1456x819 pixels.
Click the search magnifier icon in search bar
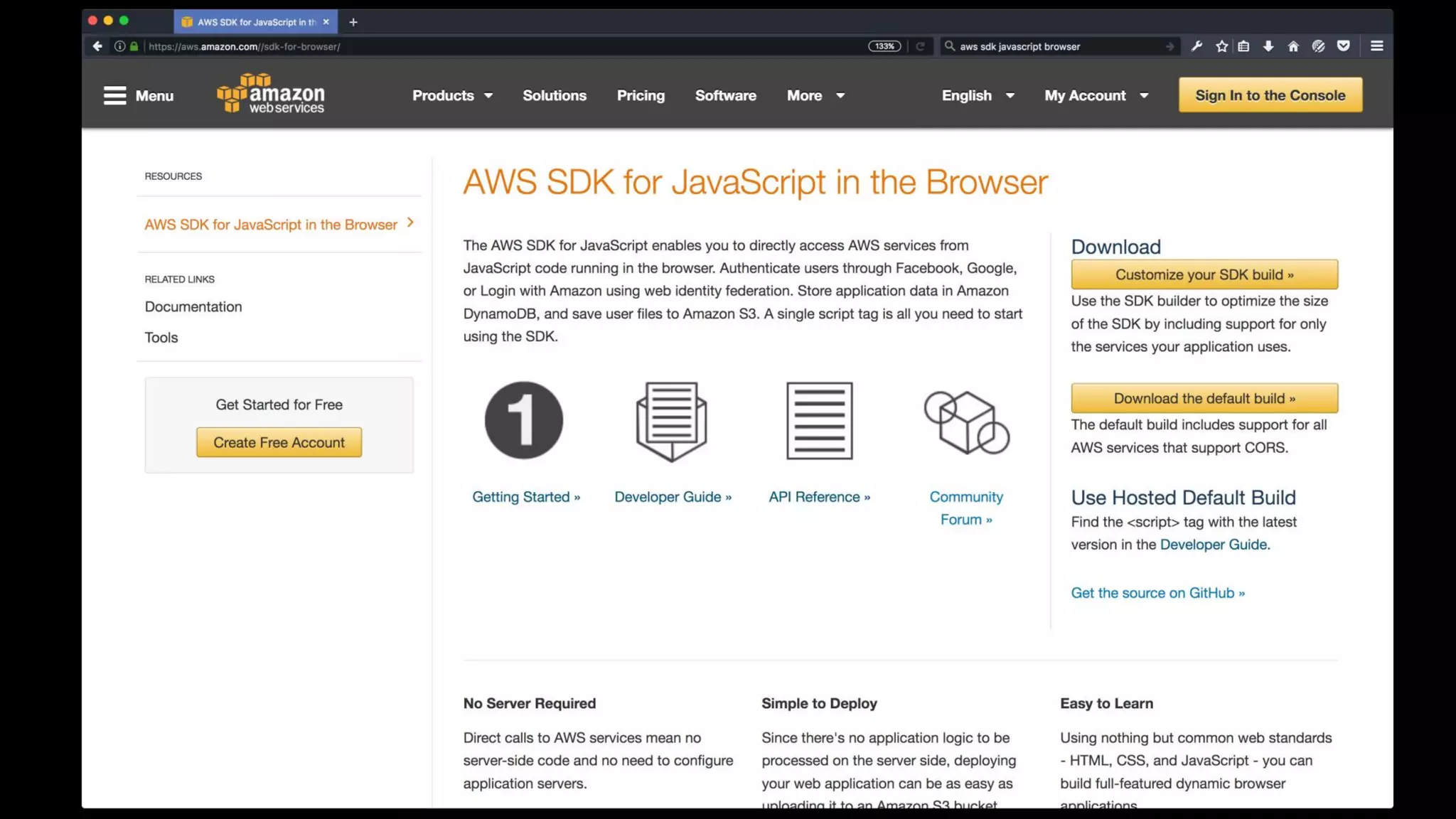[949, 46]
